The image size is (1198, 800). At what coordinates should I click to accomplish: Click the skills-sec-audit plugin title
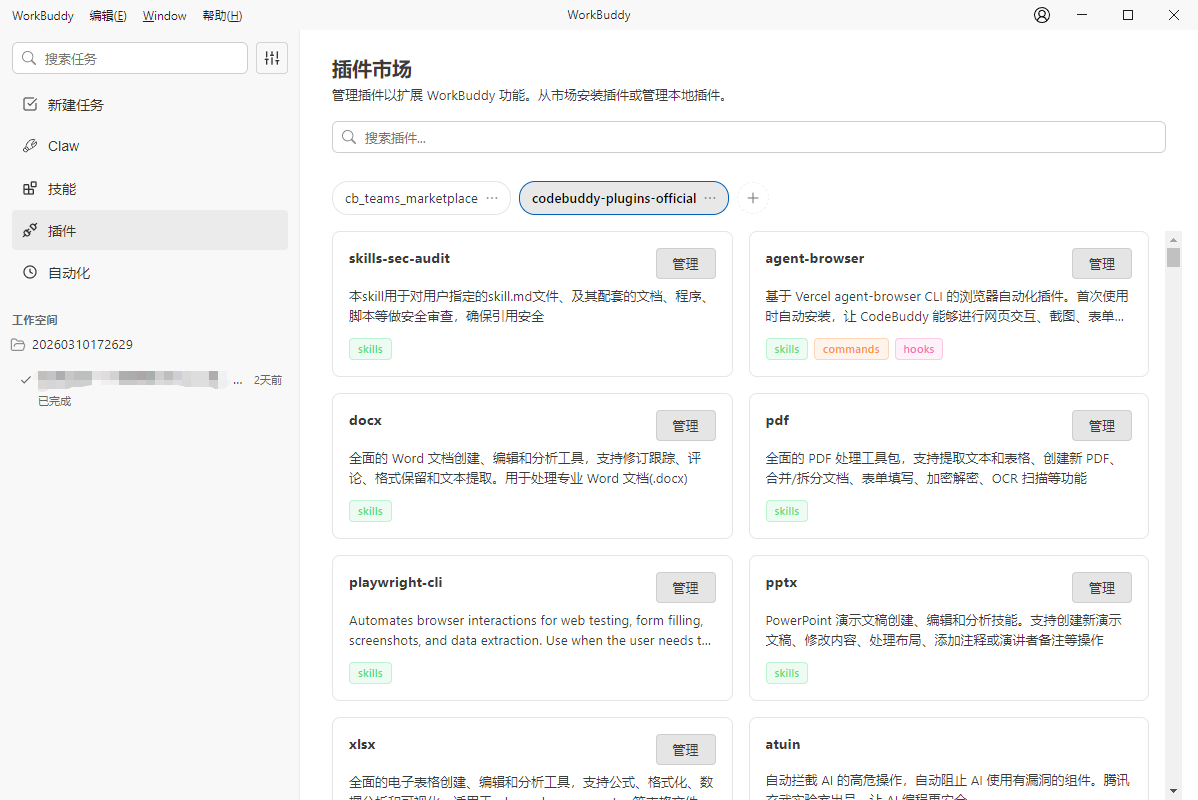[x=400, y=258]
